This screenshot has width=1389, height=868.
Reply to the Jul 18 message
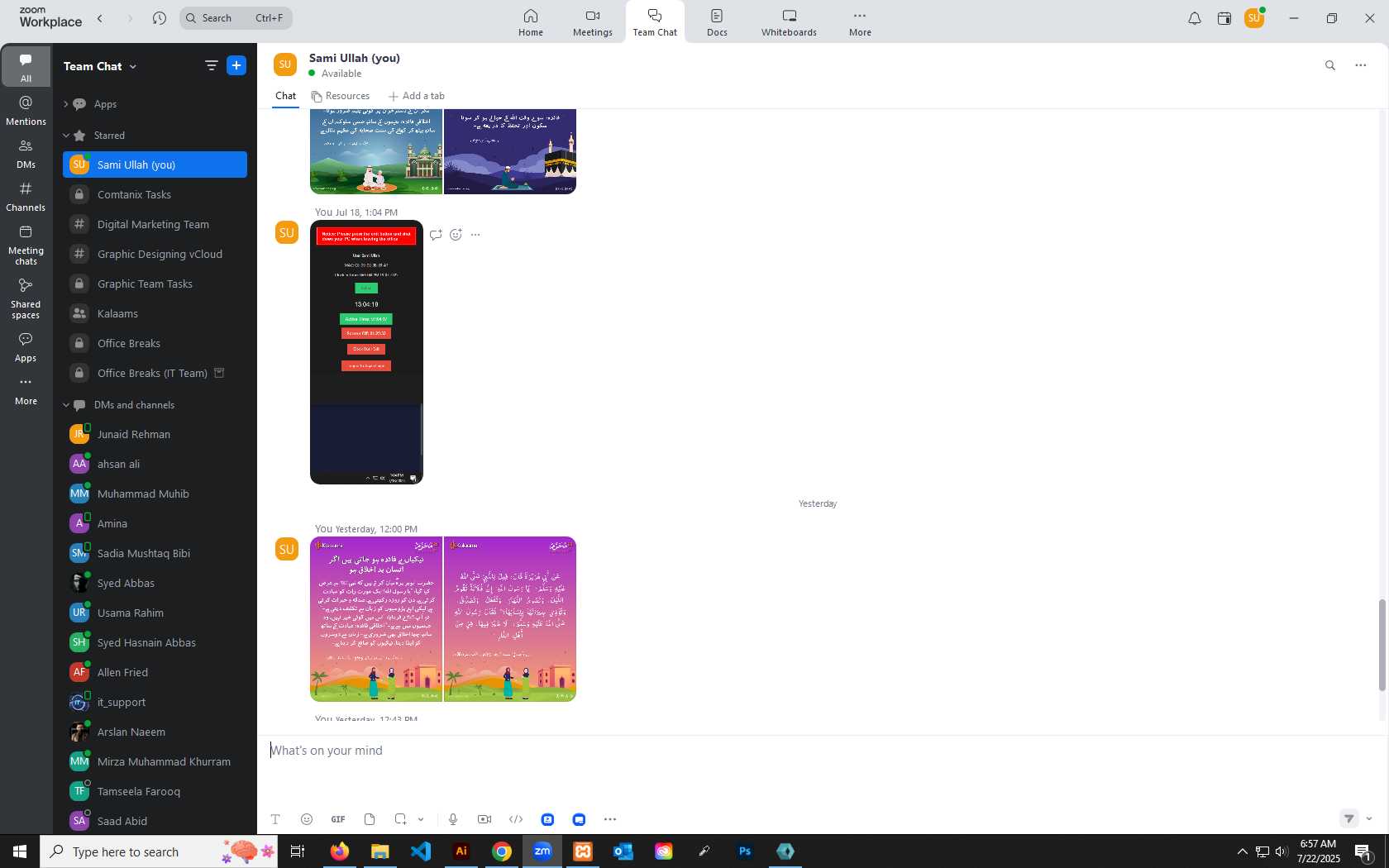coord(436,235)
